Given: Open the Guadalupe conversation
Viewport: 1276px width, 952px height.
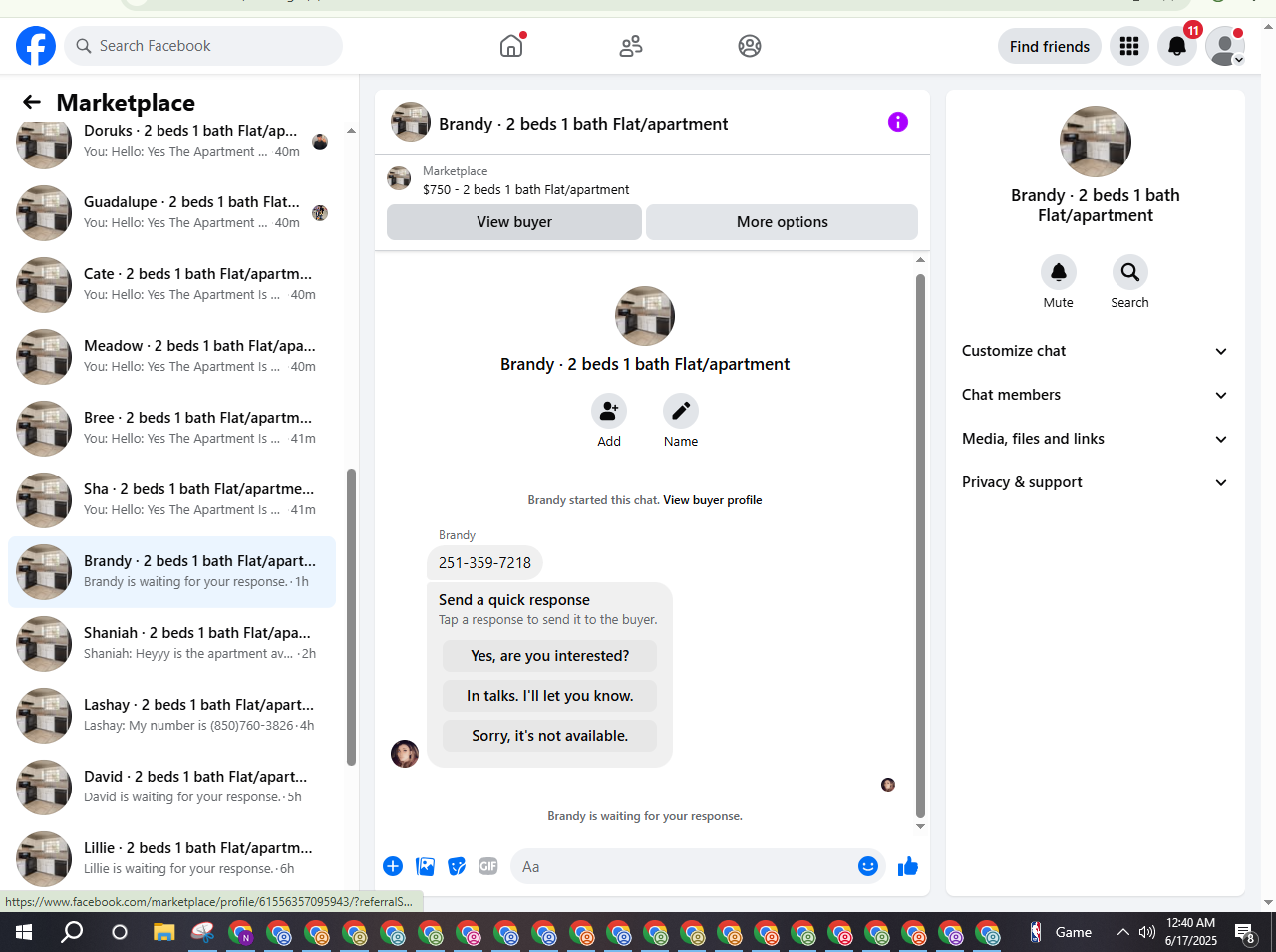Looking at the screenshot, I should [x=171, y=213].
